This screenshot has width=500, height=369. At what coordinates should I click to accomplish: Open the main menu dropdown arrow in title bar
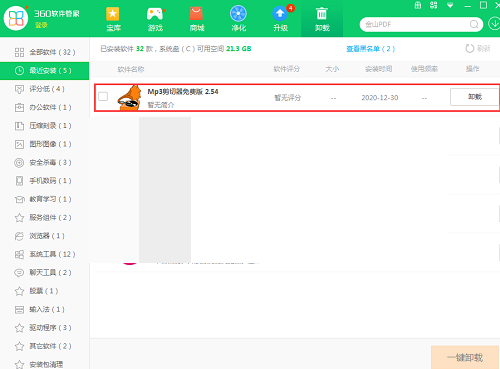(450, 5)
